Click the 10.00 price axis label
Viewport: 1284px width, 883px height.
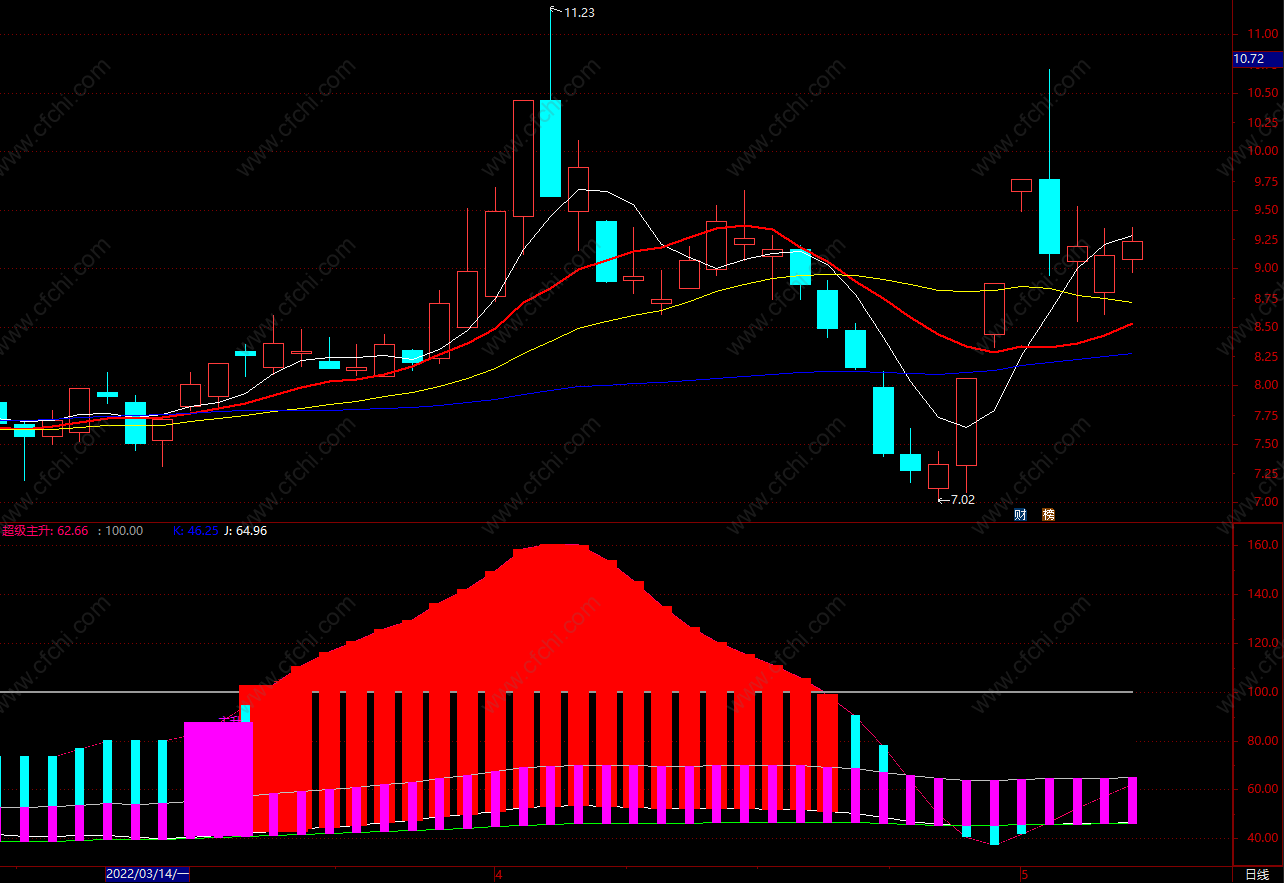point(1264,152)
